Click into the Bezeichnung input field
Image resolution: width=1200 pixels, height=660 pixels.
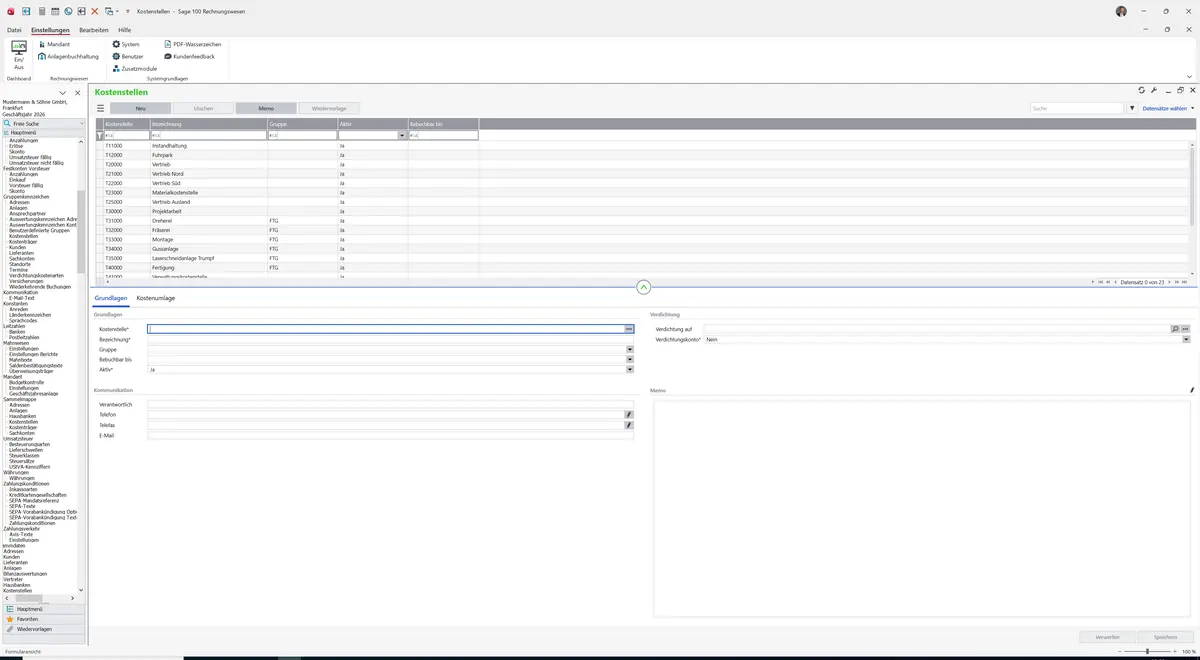(390, 339)
